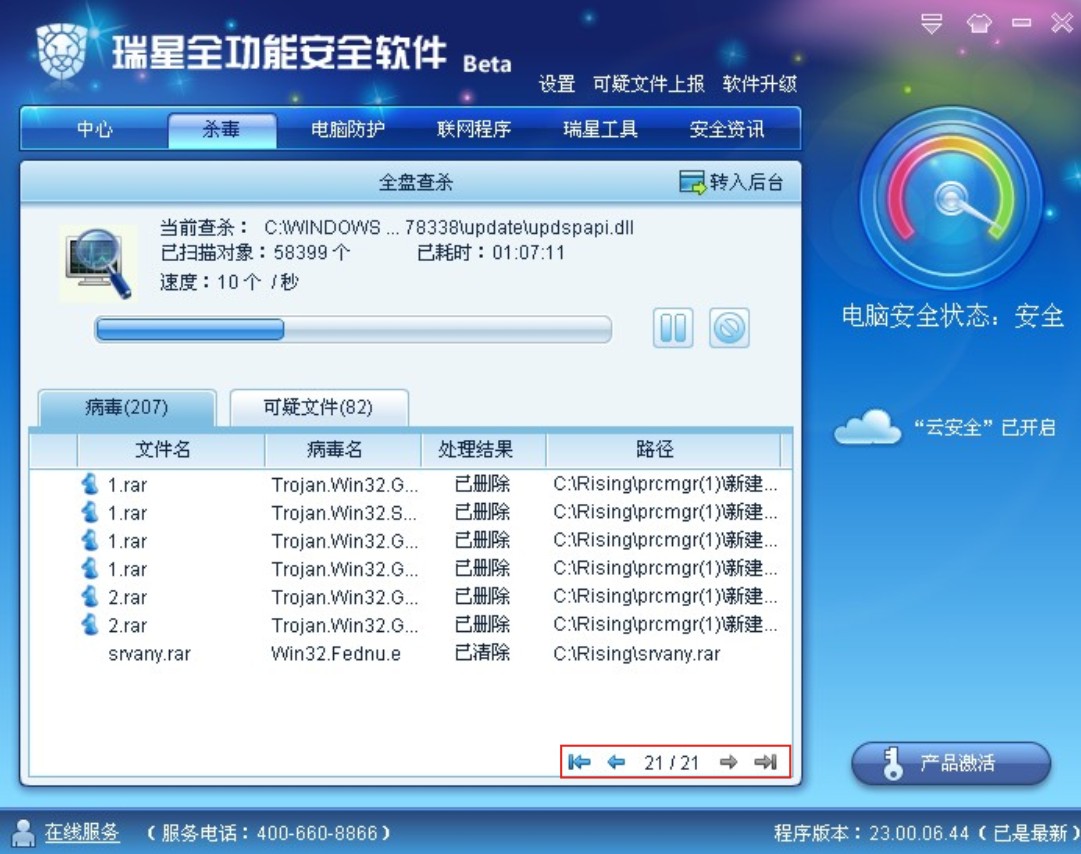The image size is (1081, 854).
Task: Select the srvany.rar row
Action: 411,653
